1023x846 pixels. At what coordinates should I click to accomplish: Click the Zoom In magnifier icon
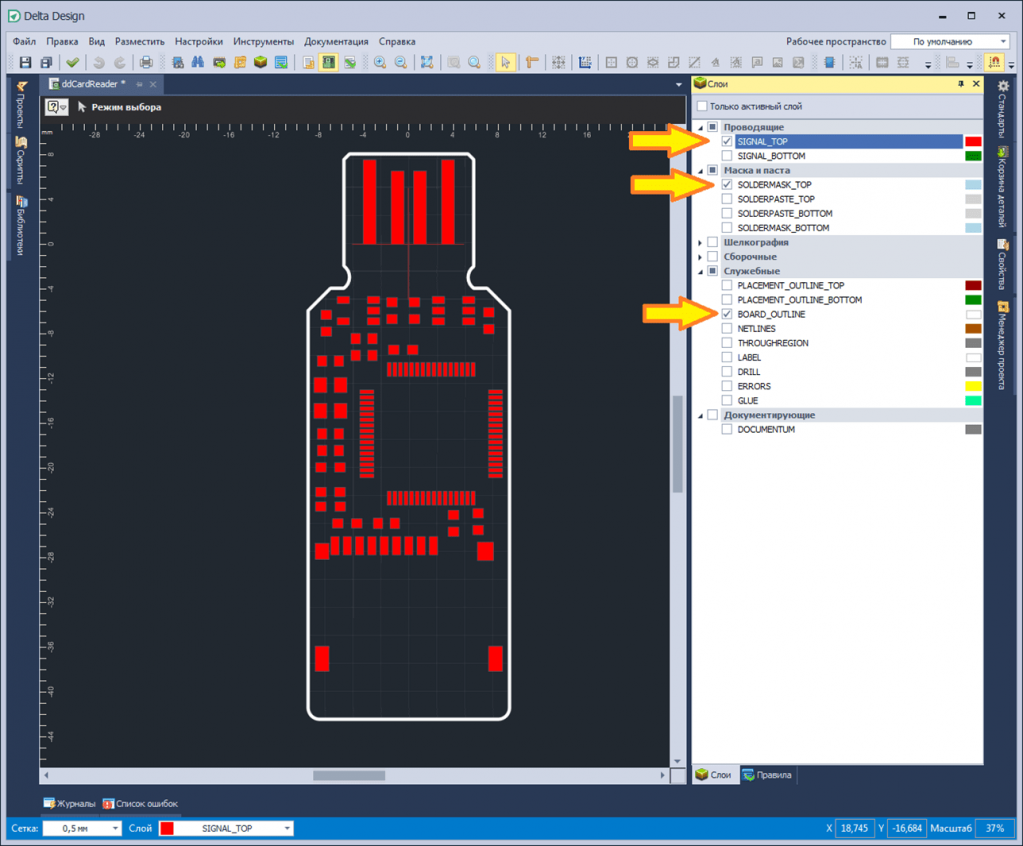point(380,63)
